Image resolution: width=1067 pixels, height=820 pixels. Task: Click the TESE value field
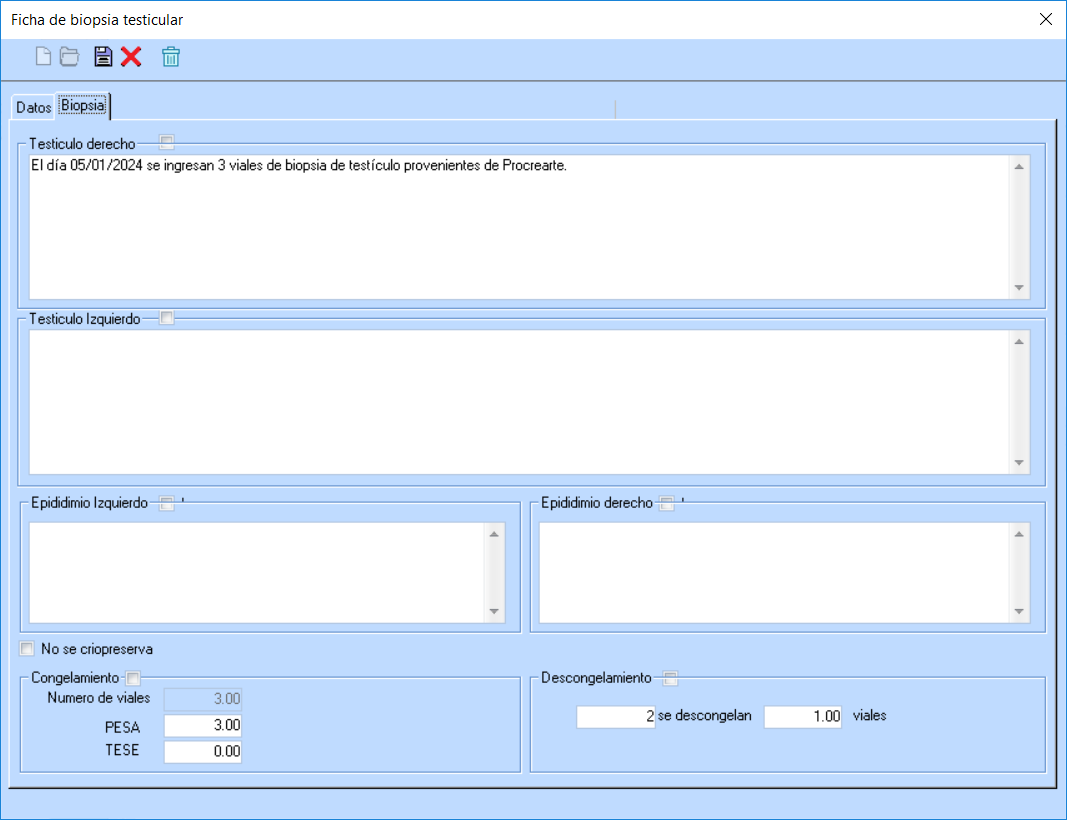[203, 751]
